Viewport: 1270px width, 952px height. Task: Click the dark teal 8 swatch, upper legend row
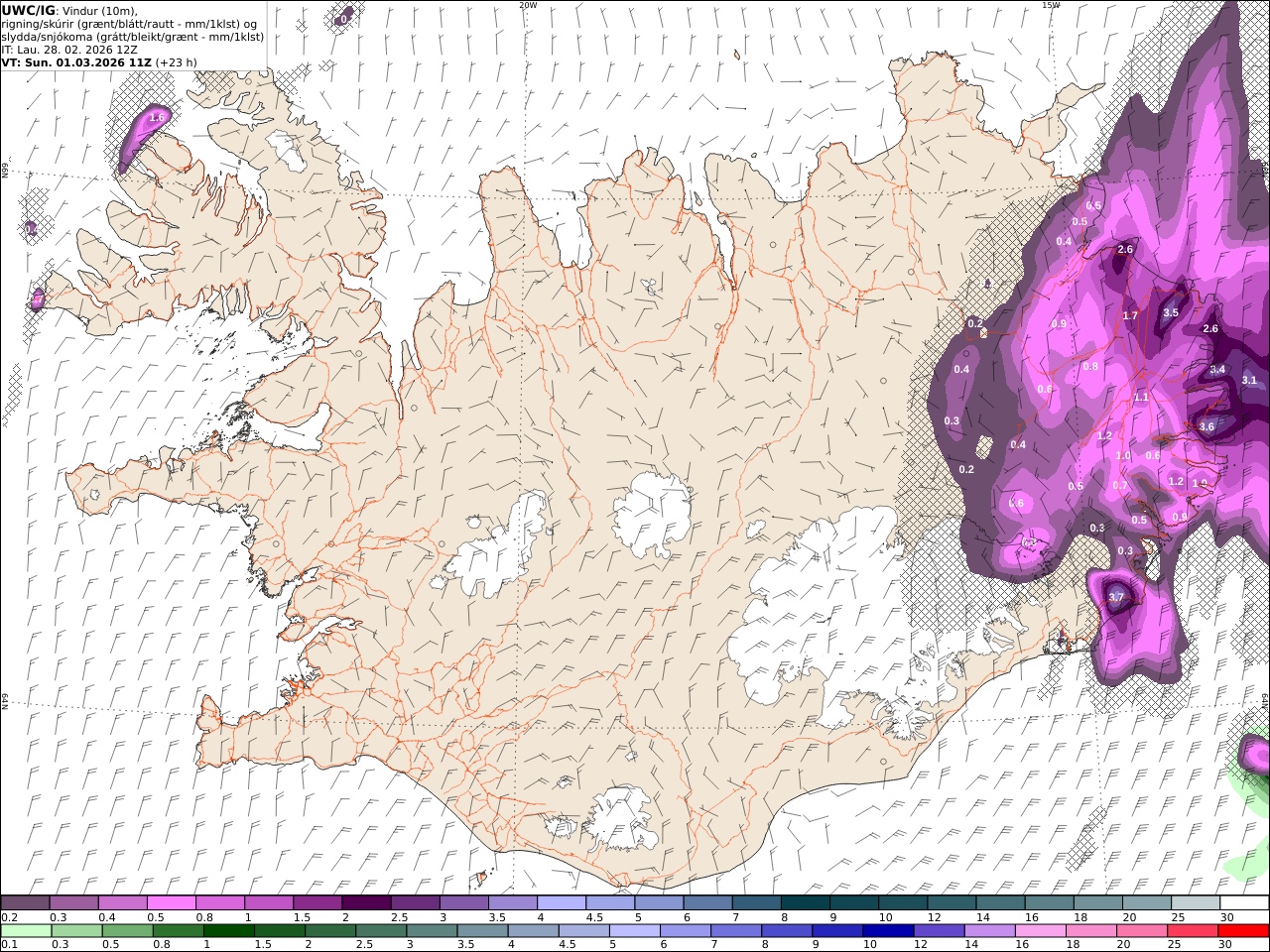click(x=805, y=903)
